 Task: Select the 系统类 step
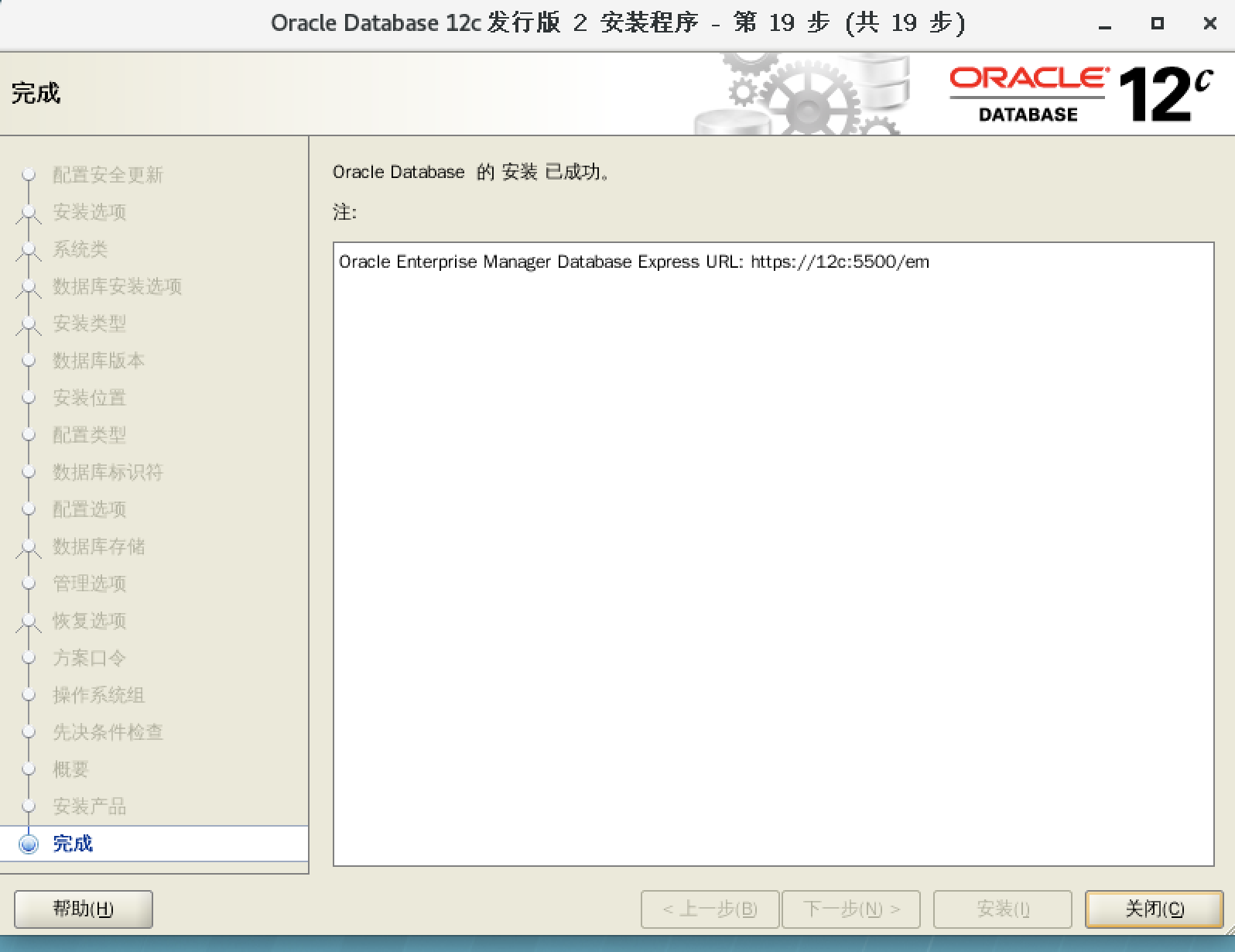[80, 249]
